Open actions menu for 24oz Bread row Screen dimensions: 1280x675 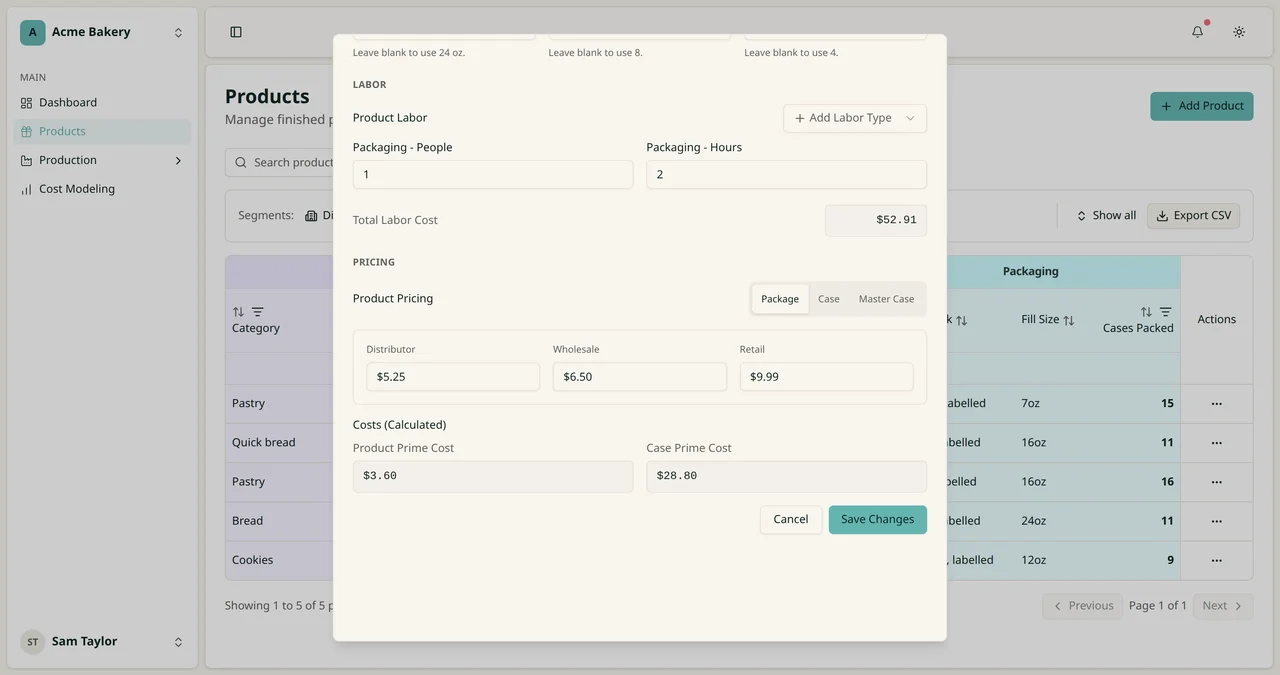click(1217, 521)
